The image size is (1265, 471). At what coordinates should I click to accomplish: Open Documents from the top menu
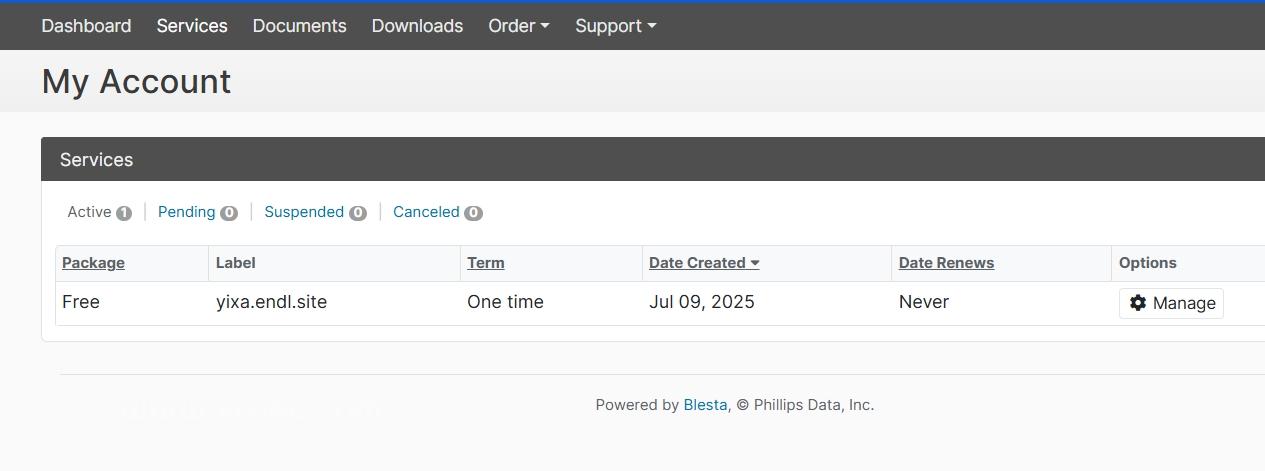pos(299,26)
